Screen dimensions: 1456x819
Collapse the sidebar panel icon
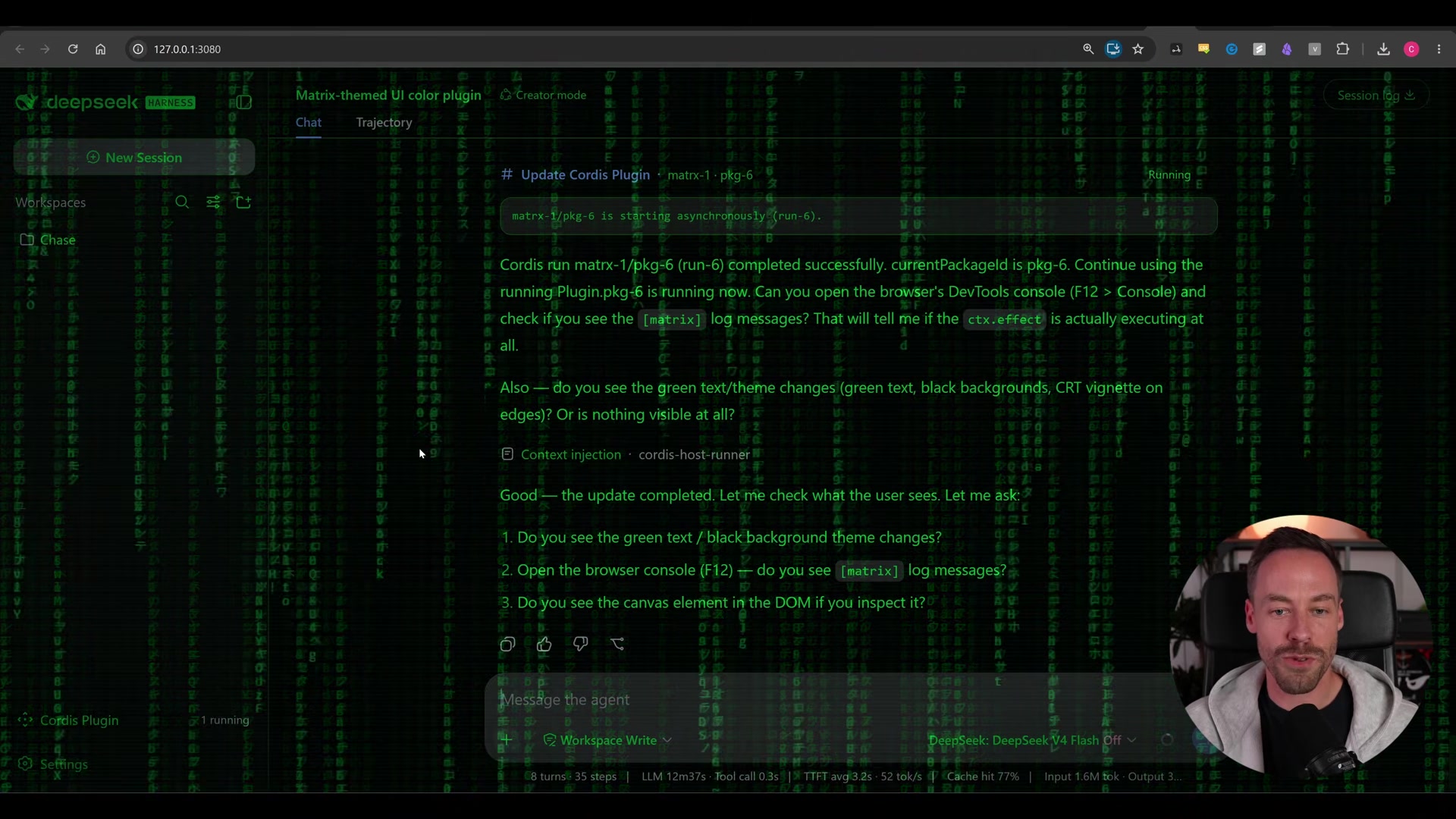[x=243, y=102]
